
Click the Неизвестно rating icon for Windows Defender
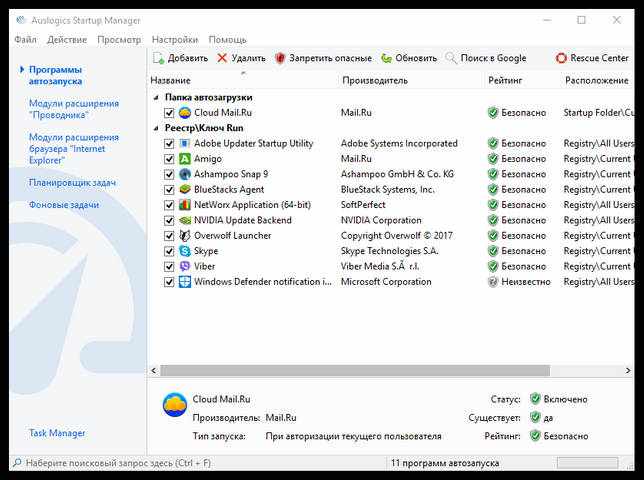point(492,282)
